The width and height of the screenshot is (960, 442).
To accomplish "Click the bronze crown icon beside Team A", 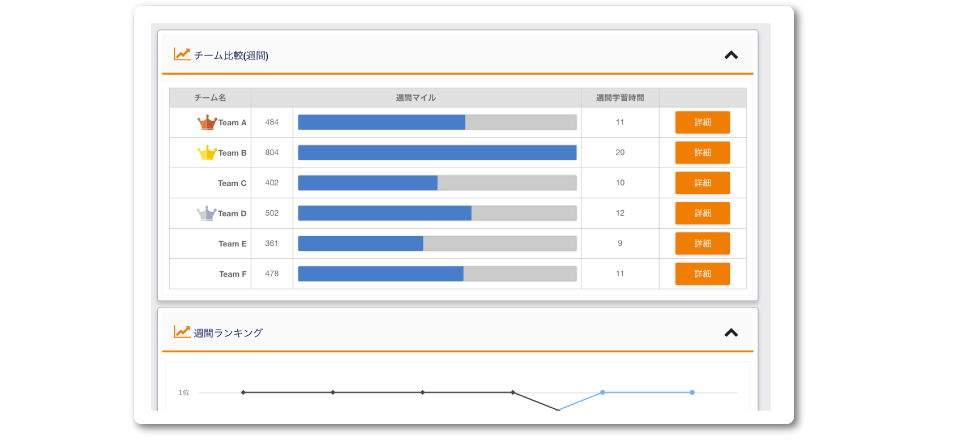I will pos(207,123).
